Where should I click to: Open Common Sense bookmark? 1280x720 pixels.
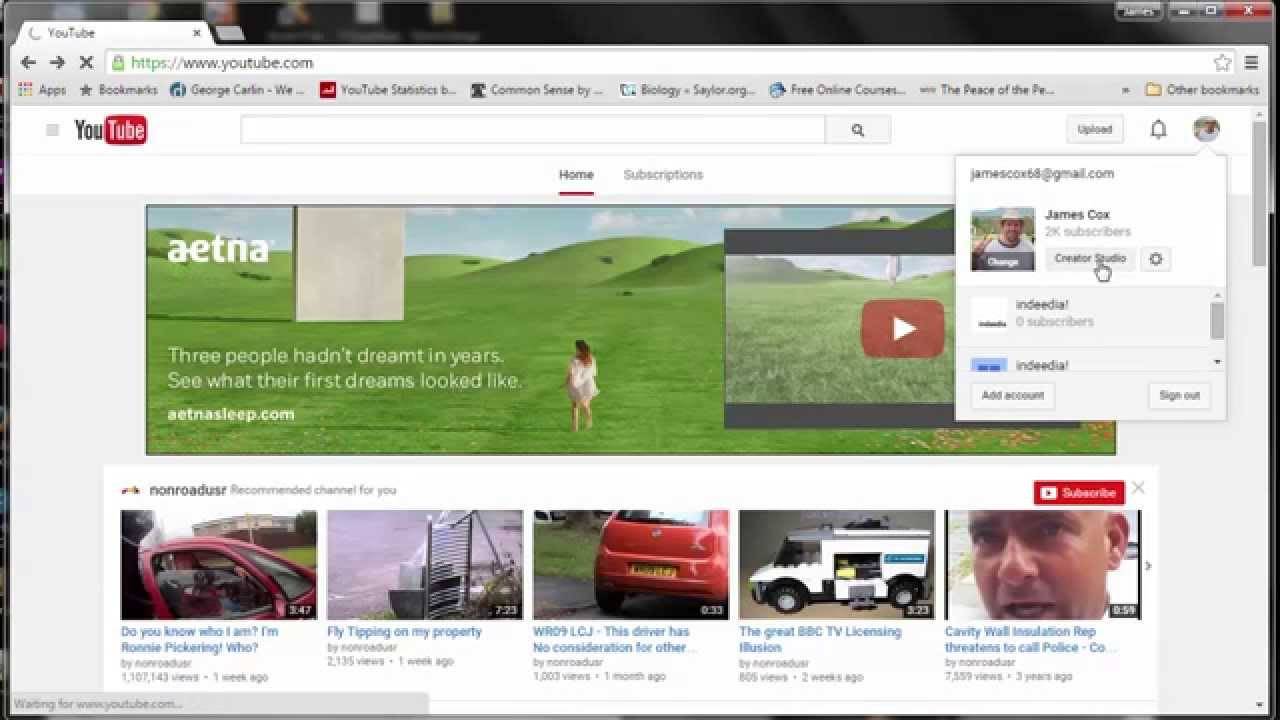[537, 90]
